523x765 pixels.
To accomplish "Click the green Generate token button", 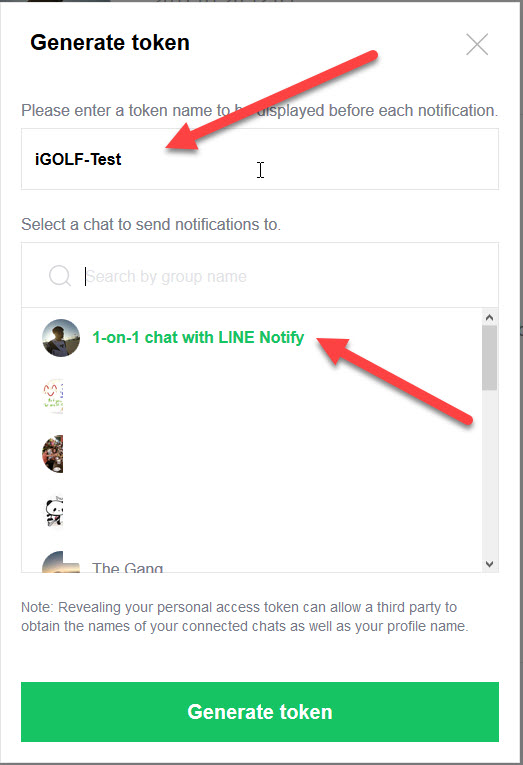I will coord(260,712).
